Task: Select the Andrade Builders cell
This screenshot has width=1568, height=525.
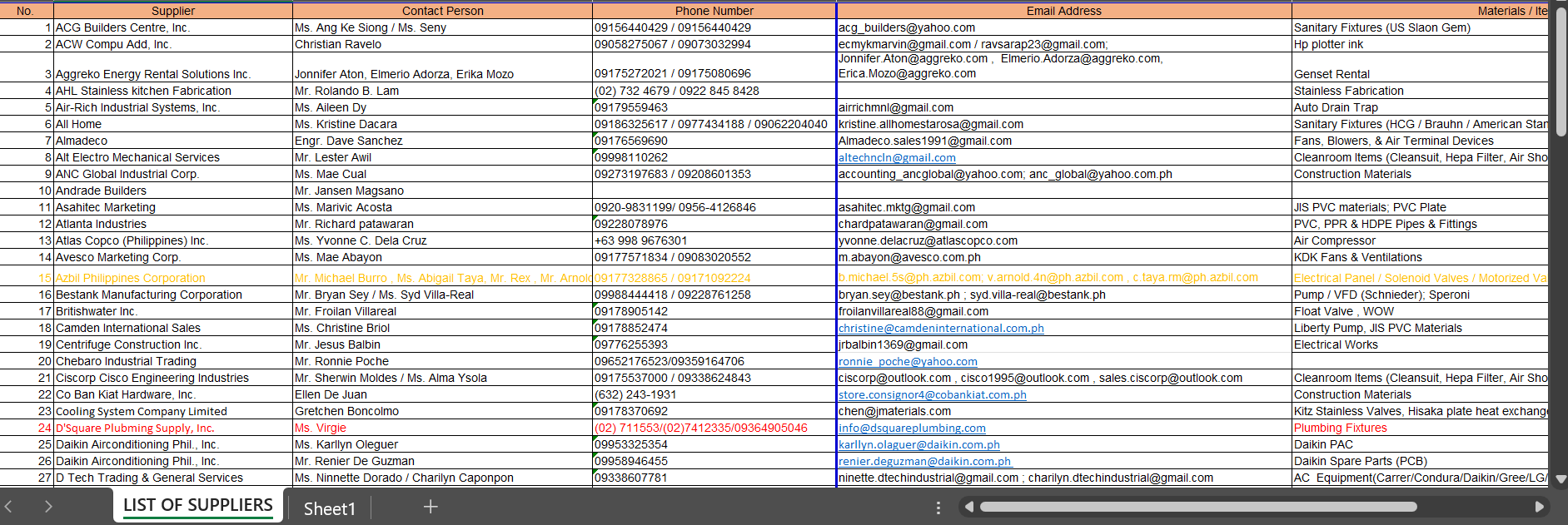Action: [x=173, y=191]
